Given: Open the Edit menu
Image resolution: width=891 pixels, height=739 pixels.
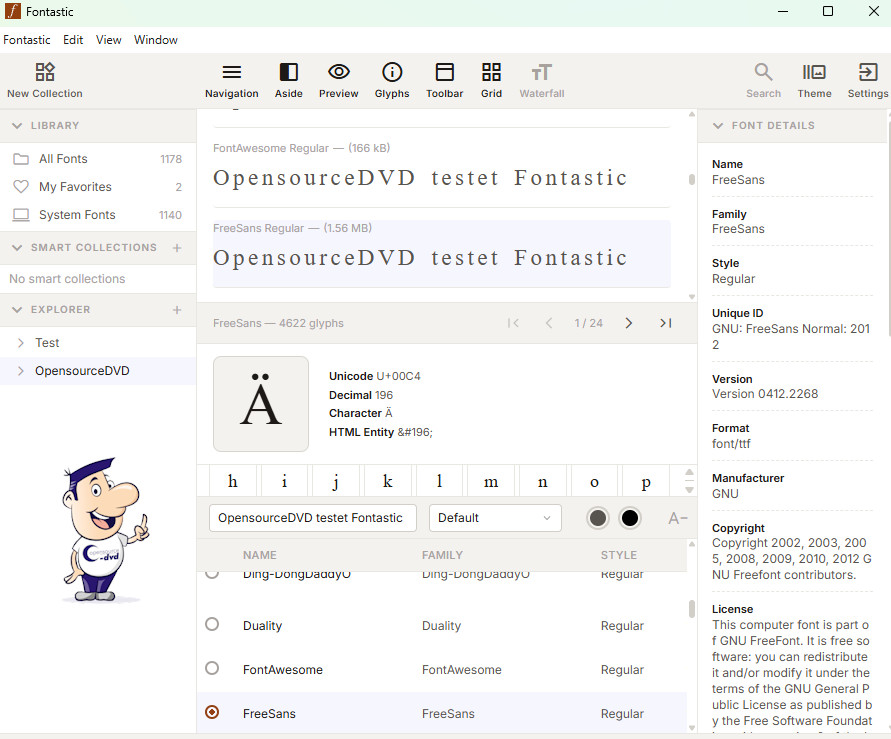Looking at the screenshot, I should pyautogui.click(x=73, y=40).
